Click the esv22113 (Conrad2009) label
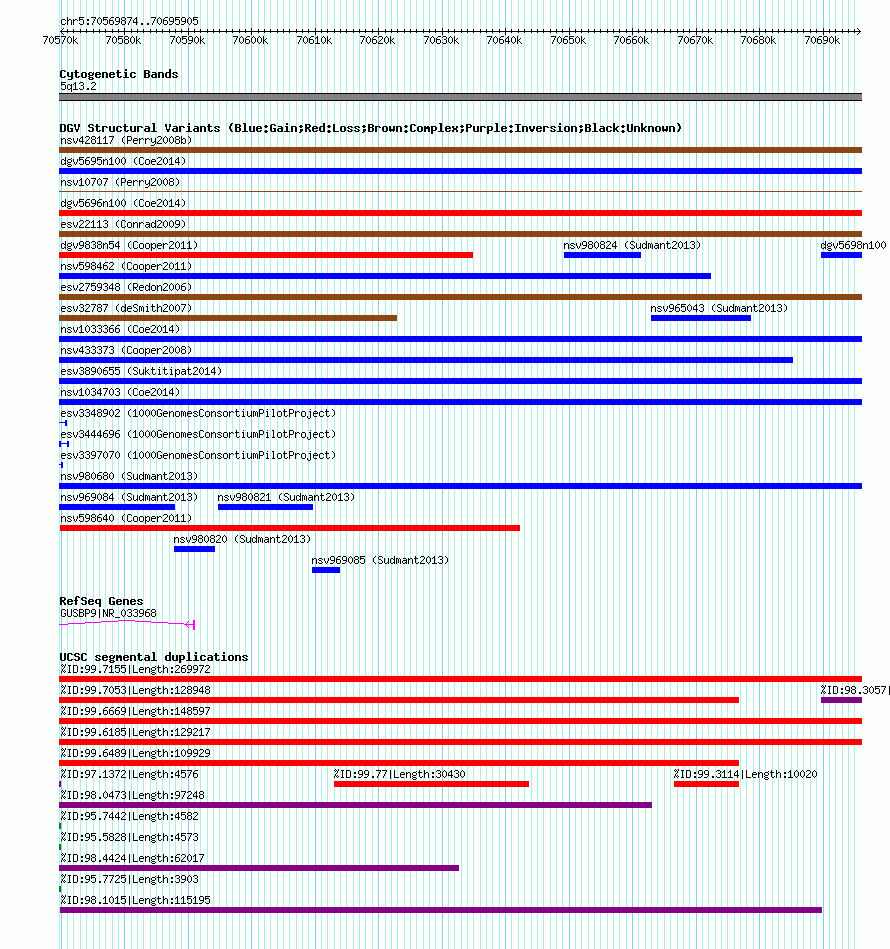The width and height of the screenshot is (890, 949). click(x=123, y=224)
